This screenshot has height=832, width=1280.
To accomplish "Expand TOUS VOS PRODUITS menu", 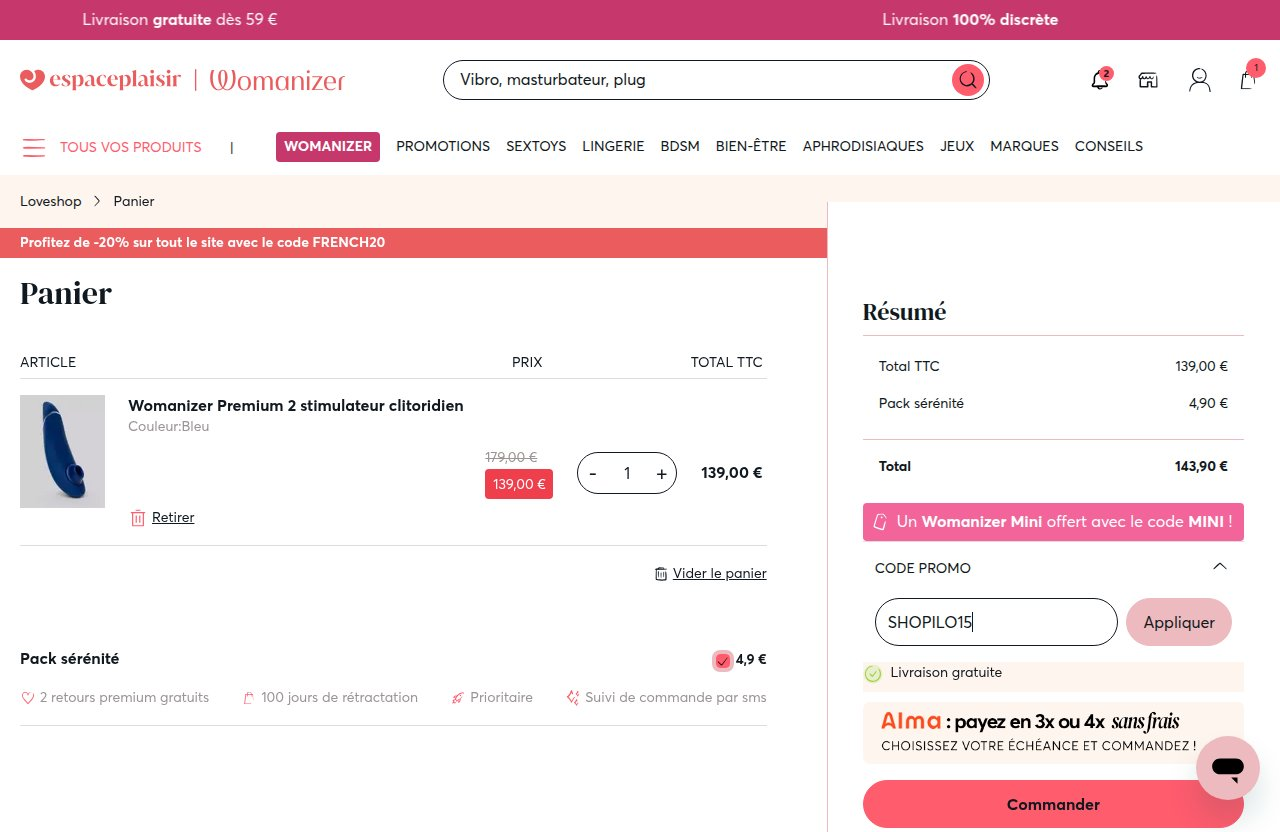I will pos(130,147).
